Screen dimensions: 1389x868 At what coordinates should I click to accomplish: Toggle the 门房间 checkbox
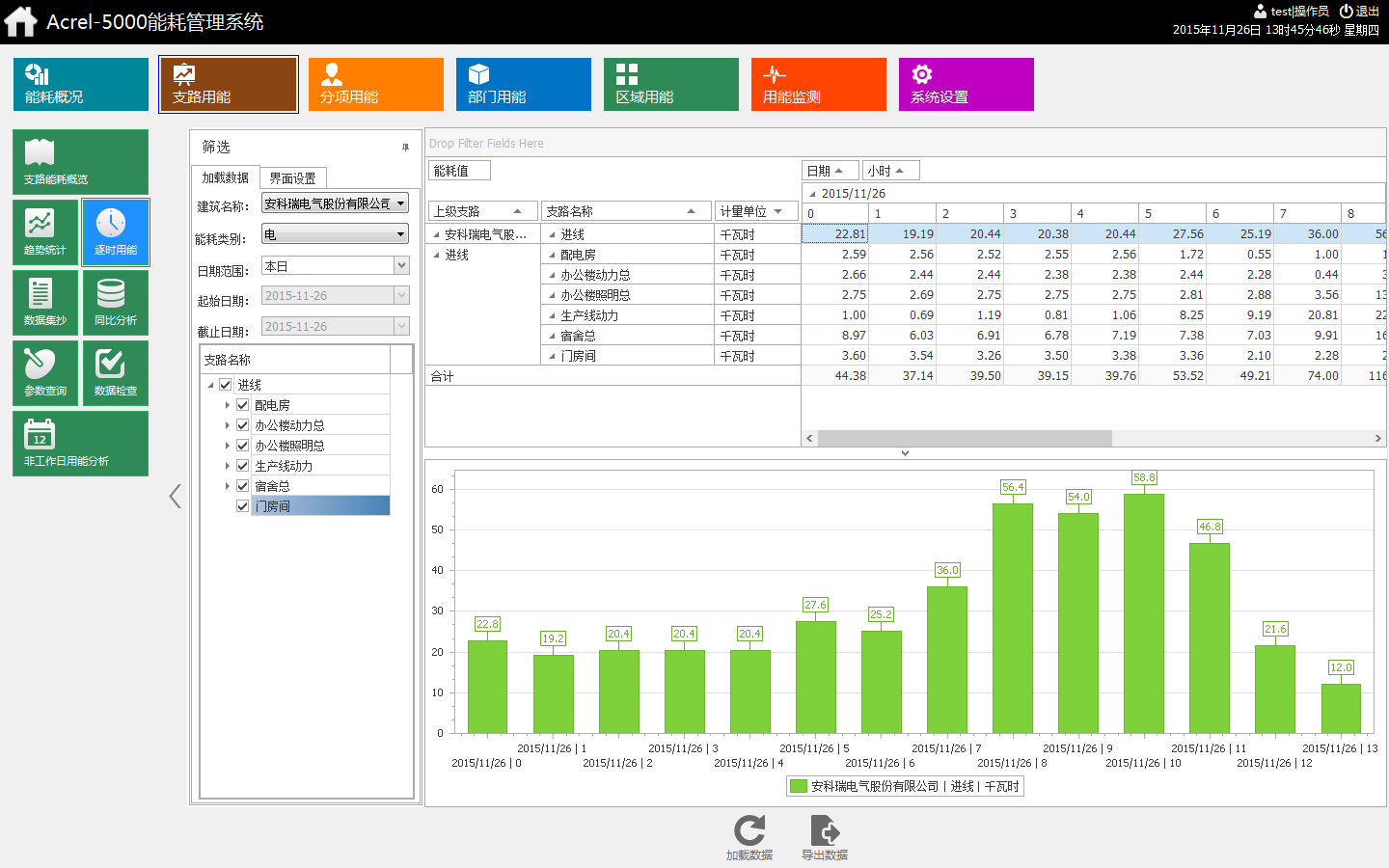click(x=243, y=506)
